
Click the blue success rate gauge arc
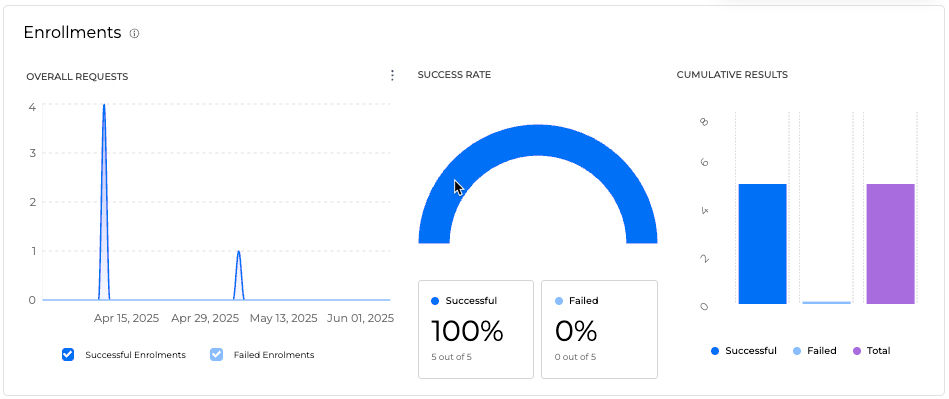[537, 140]
